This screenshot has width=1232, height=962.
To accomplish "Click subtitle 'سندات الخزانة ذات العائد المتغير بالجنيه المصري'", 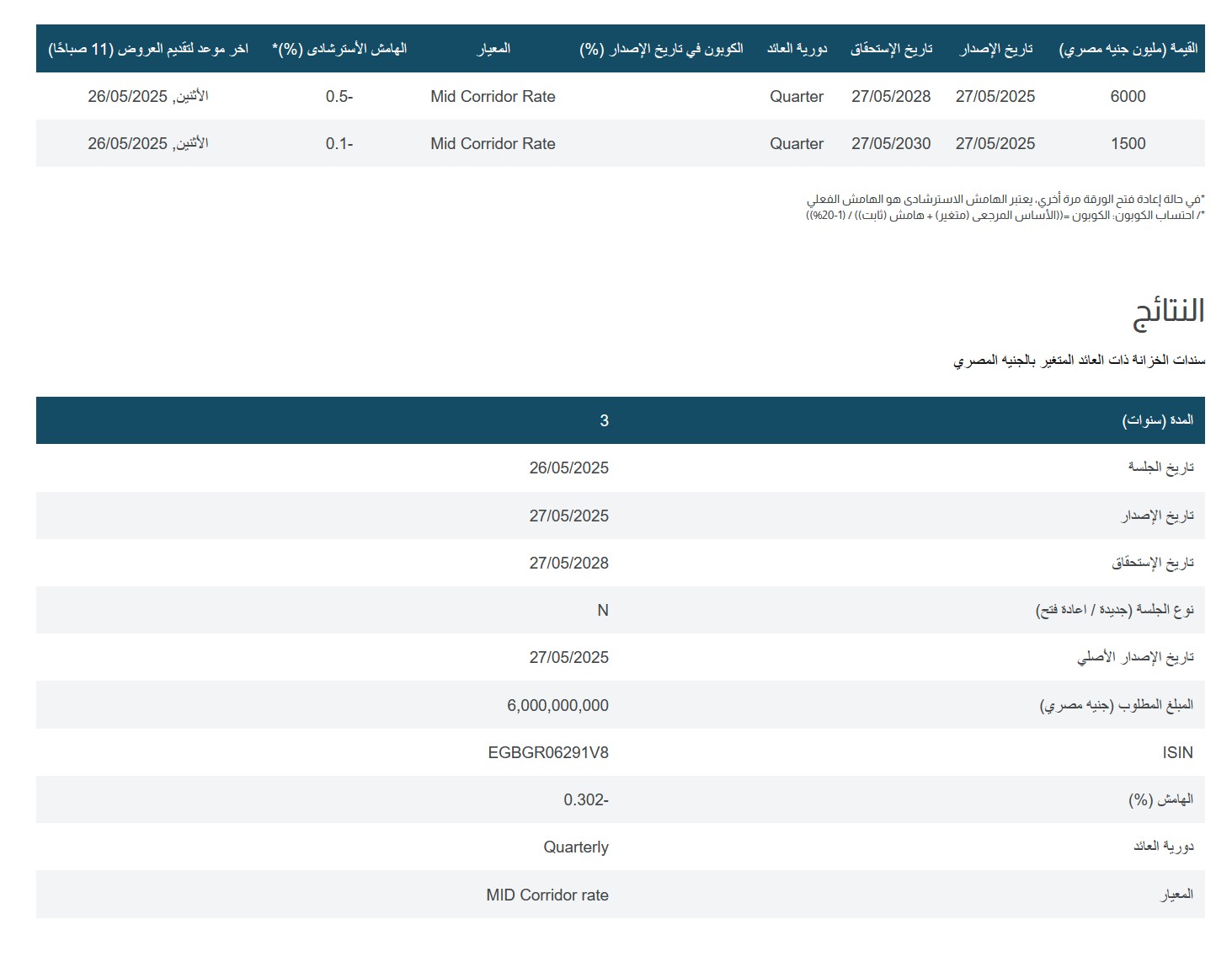I will [1079, 360].
